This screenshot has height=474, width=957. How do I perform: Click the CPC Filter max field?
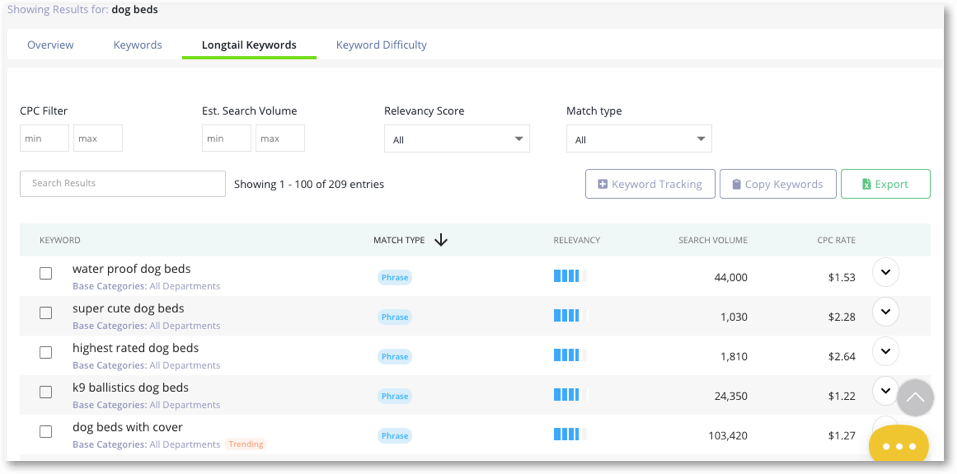[98, 138]
